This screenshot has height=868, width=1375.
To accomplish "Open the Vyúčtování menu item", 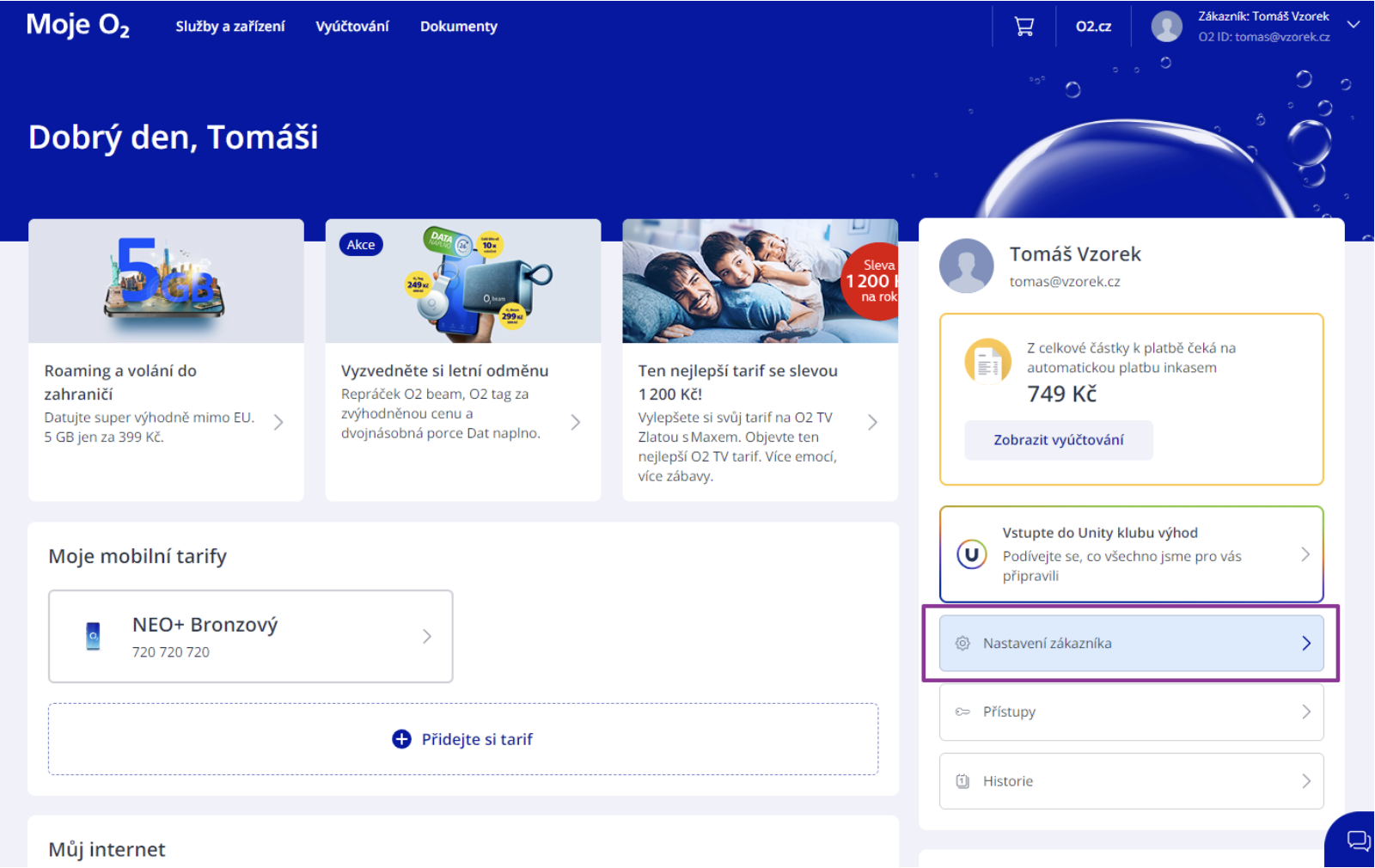I will pos(352,27).
